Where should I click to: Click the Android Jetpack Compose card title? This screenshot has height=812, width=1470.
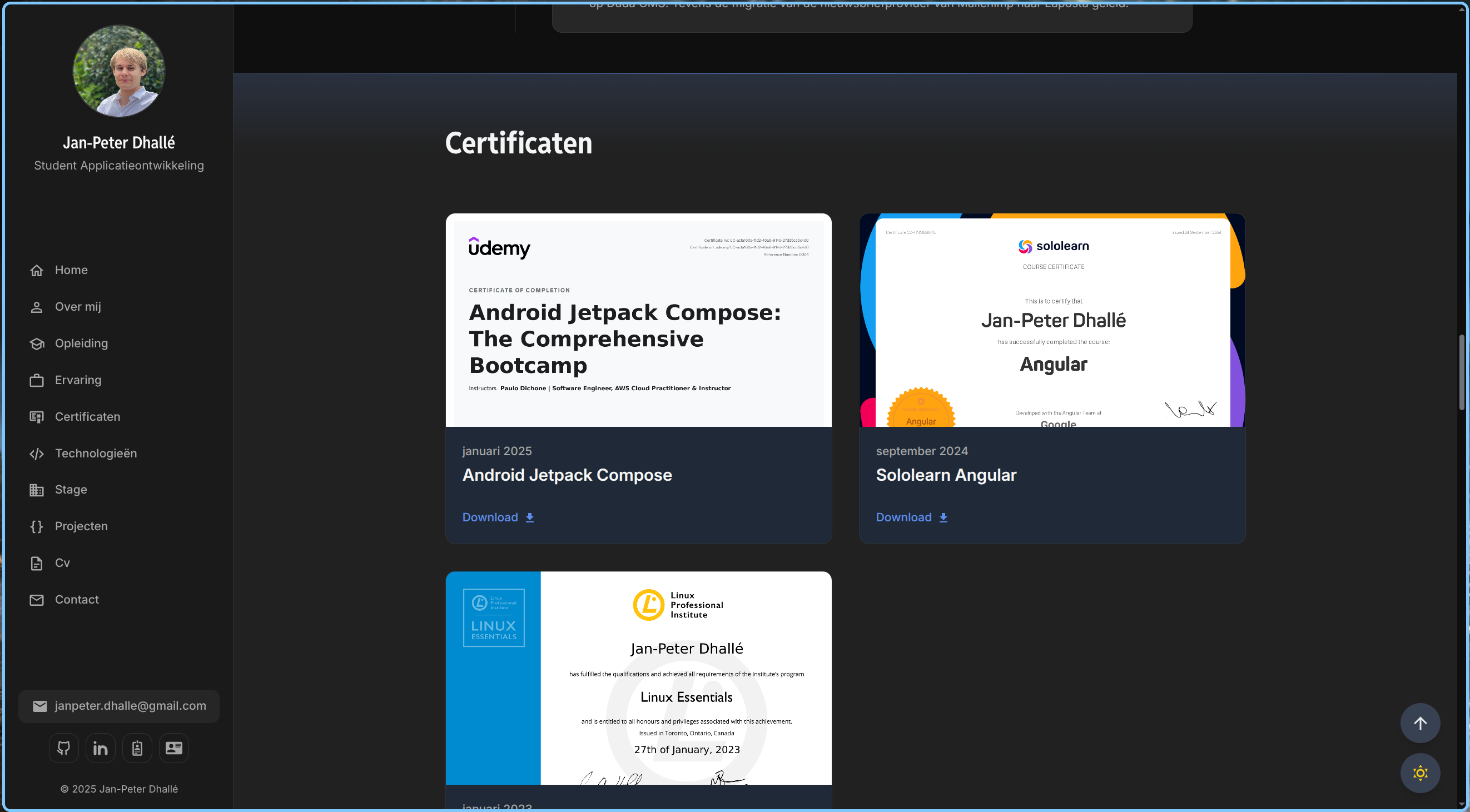(x=567, y=475)
